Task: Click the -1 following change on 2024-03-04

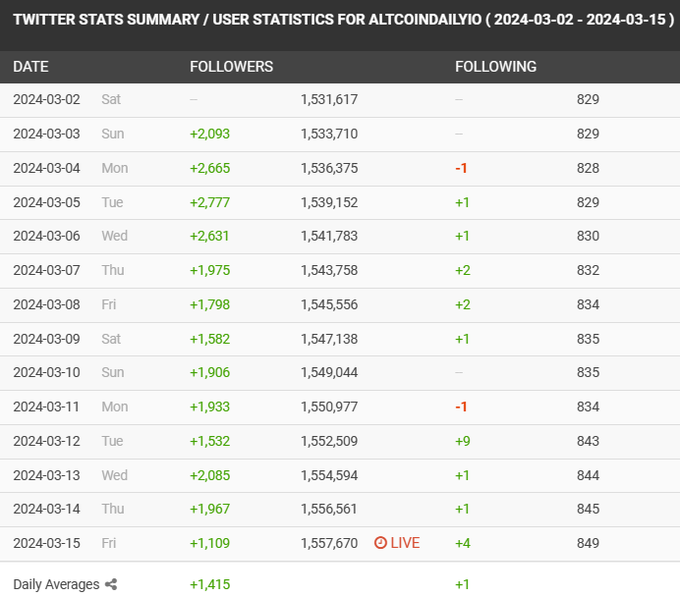Action: [x=461, y=168]
